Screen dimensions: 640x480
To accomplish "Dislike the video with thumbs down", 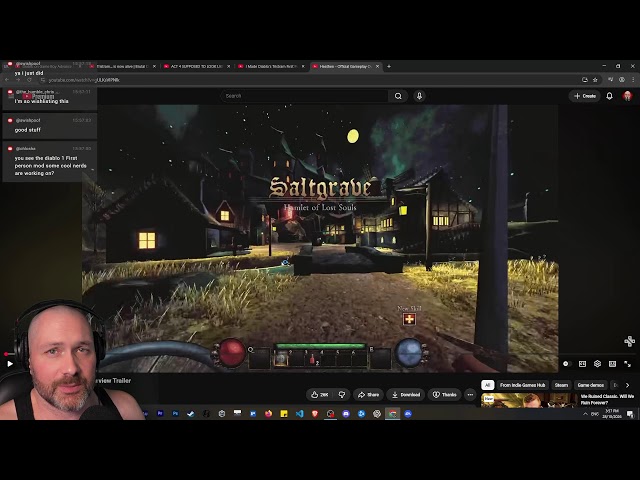I will point(342,395).
